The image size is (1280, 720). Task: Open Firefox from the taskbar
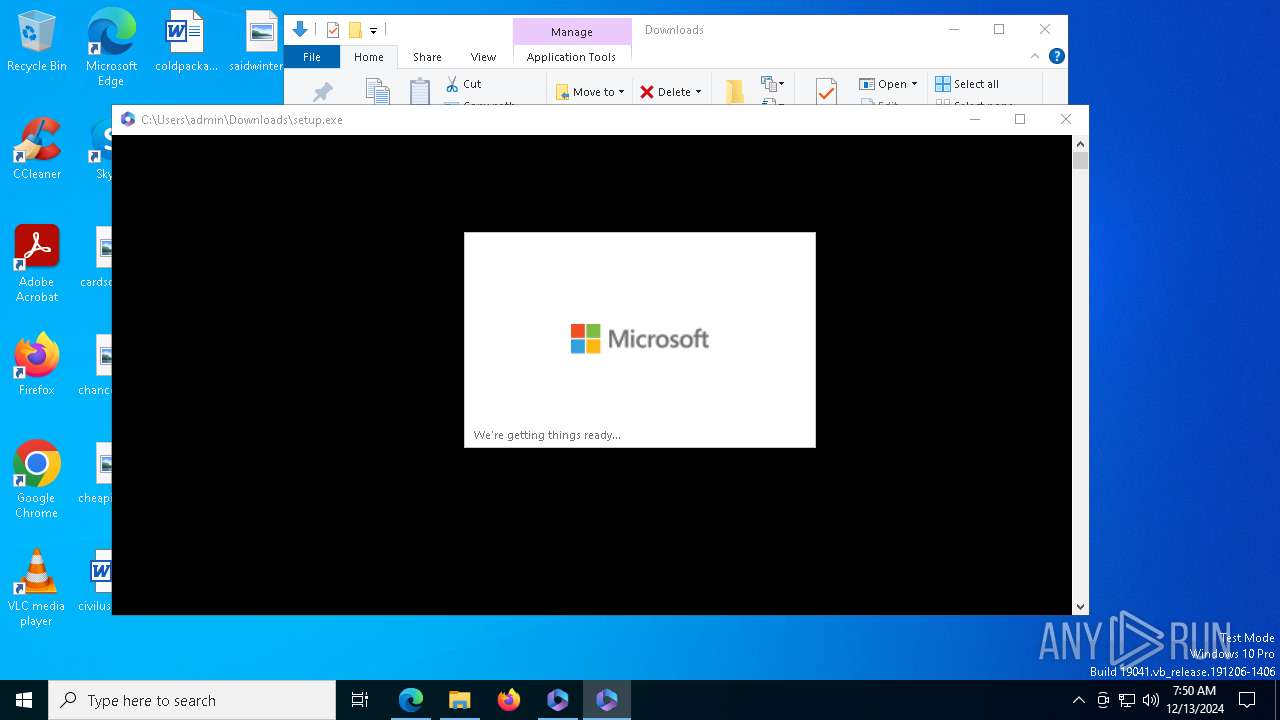[x=509, y=700]
